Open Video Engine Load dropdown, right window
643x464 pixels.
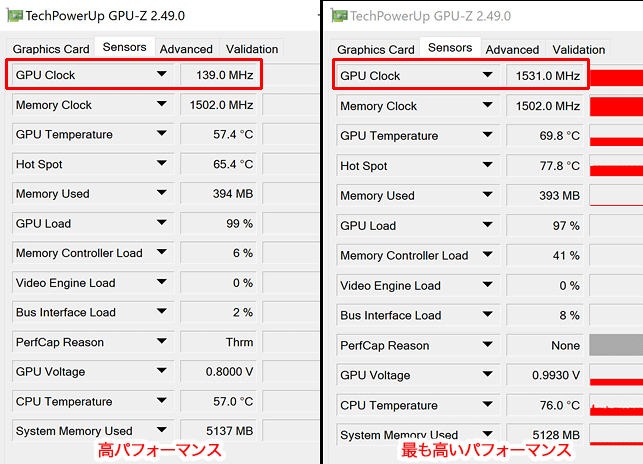(488, 285)
